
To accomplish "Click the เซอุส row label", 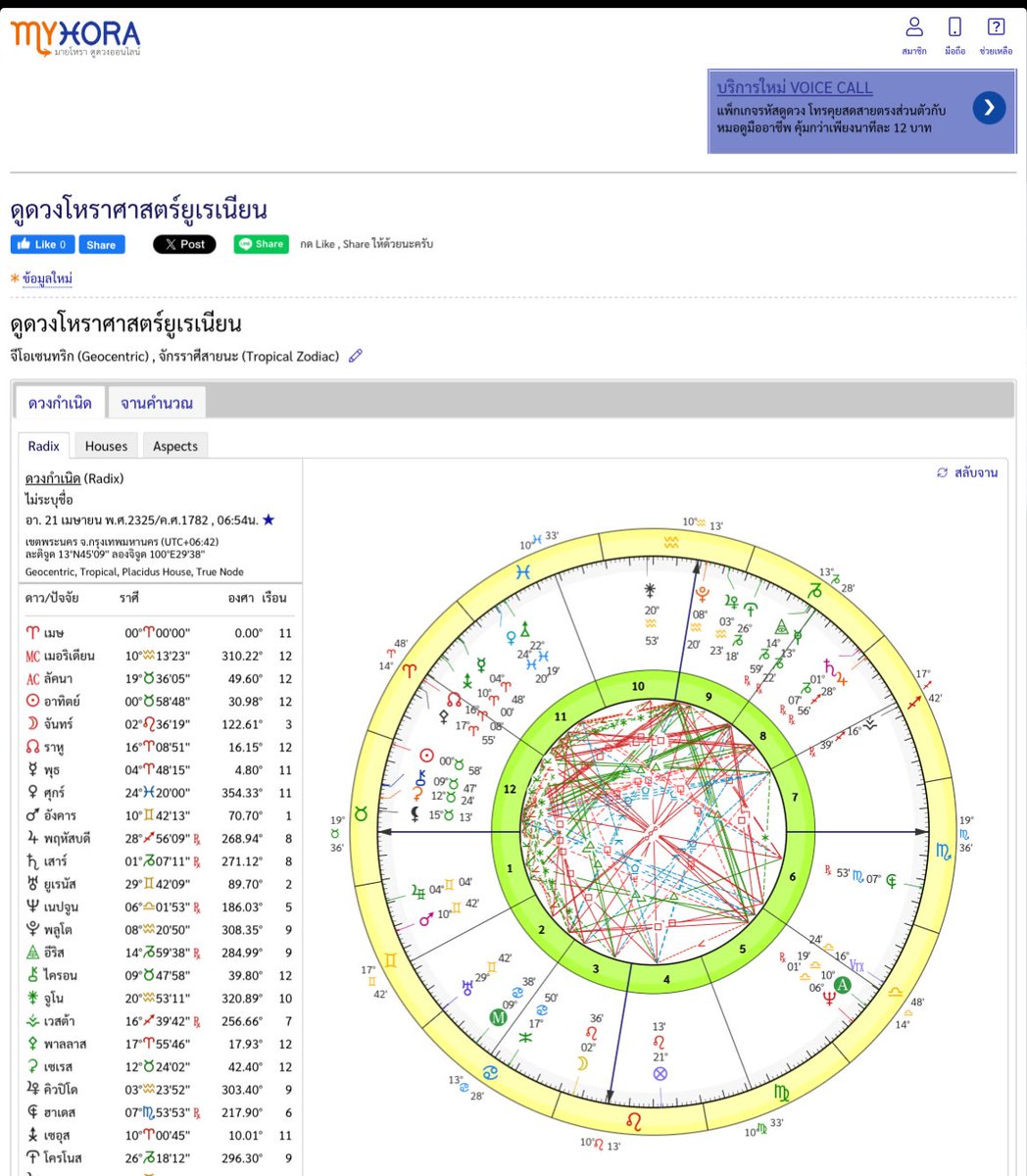I will coord(57,1135).
